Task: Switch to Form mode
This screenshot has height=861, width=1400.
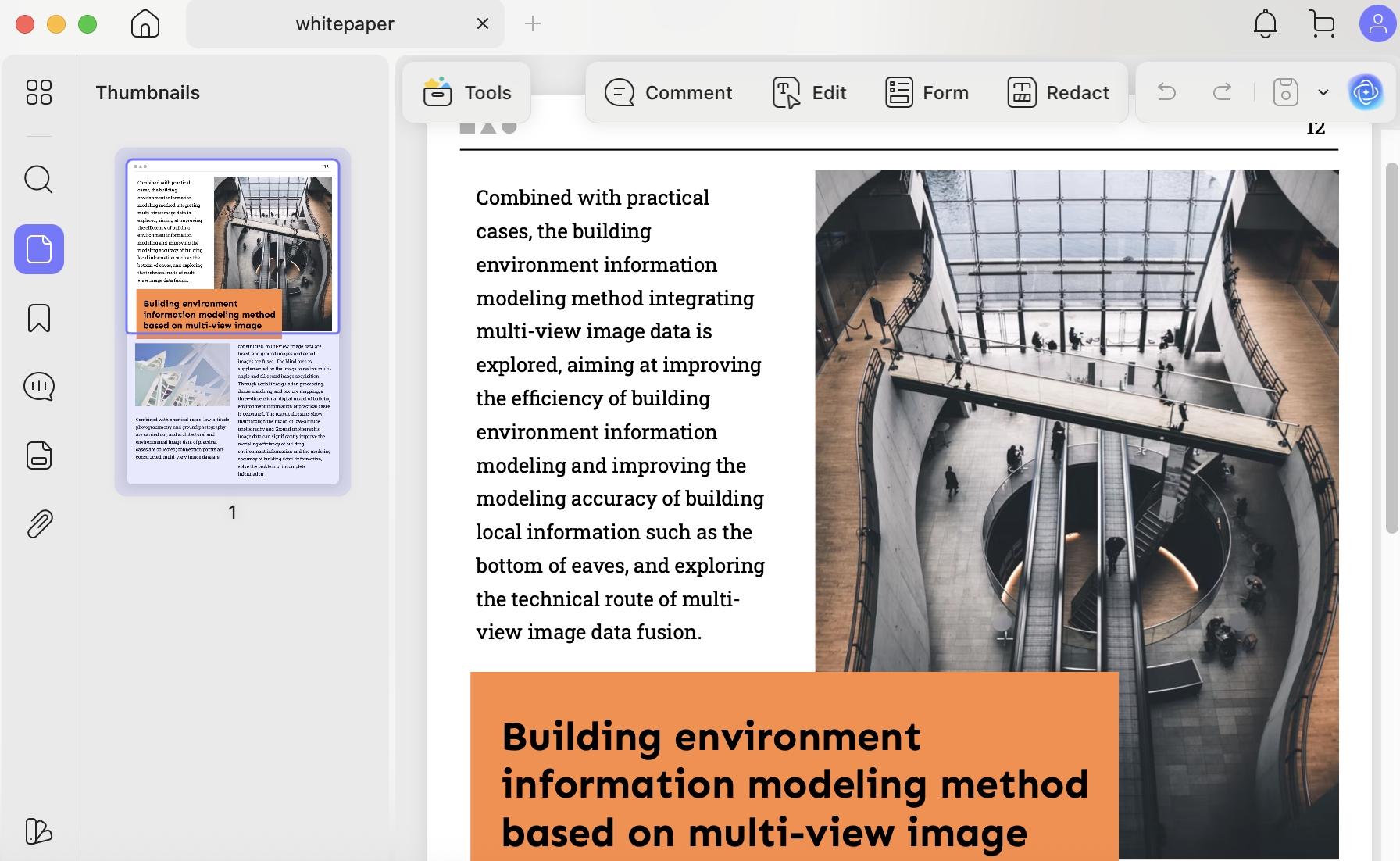Action: pos(927,92)
